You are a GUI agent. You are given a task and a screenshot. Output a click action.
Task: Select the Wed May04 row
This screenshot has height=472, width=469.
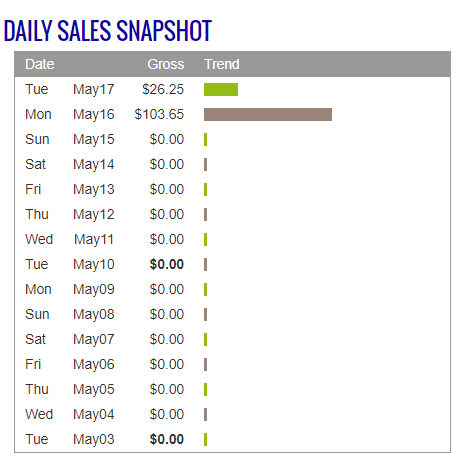(232, 414)
